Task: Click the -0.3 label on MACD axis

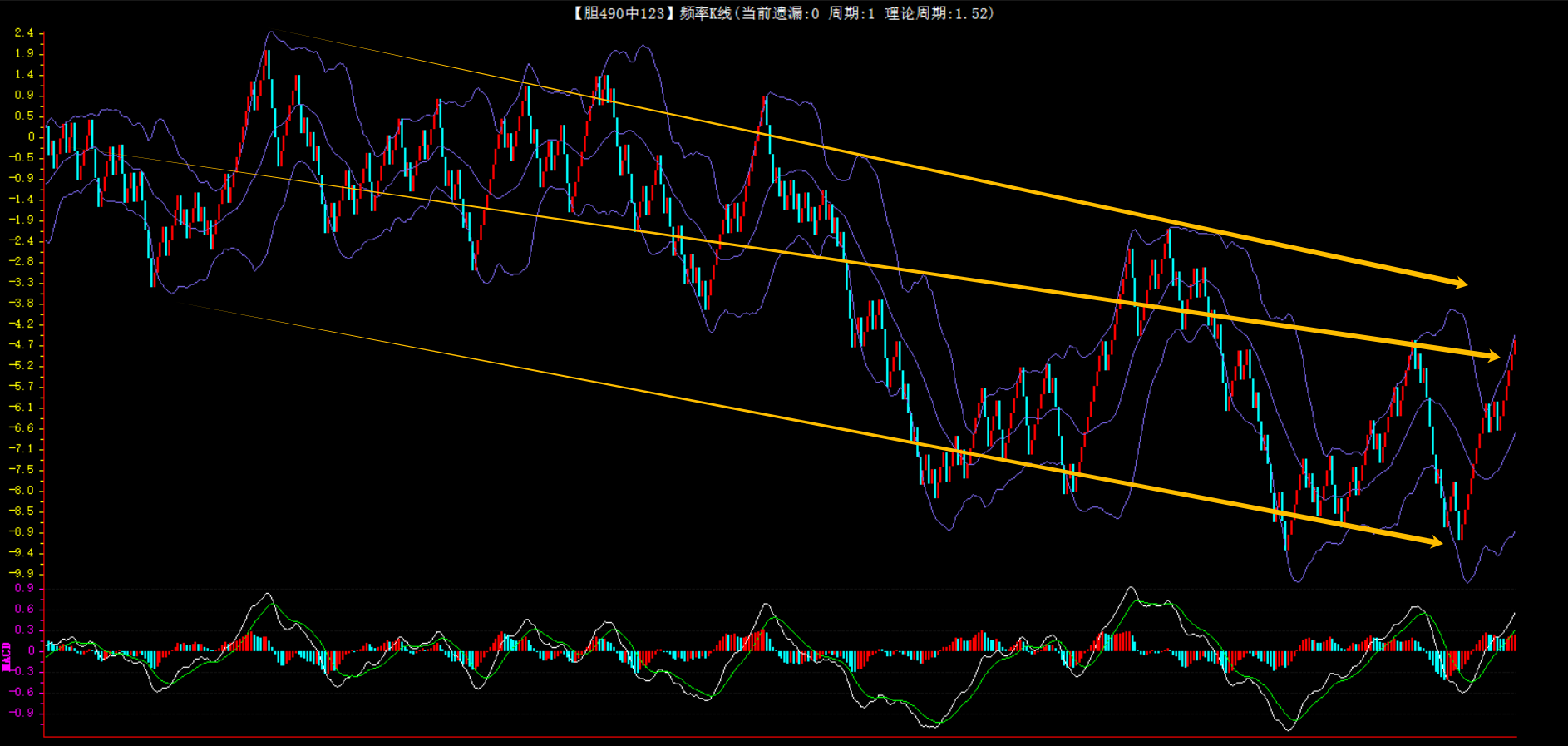Action: 22,671
